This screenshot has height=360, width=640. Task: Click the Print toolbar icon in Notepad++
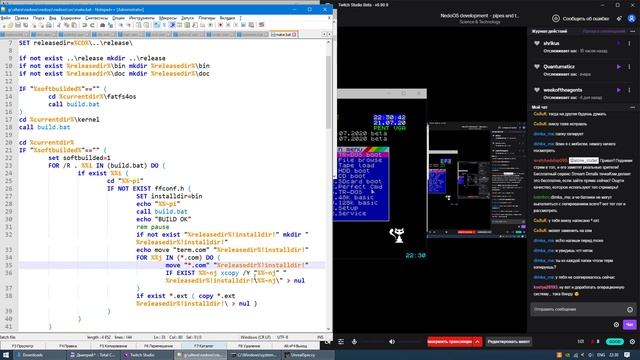click(x=49, y=25)
